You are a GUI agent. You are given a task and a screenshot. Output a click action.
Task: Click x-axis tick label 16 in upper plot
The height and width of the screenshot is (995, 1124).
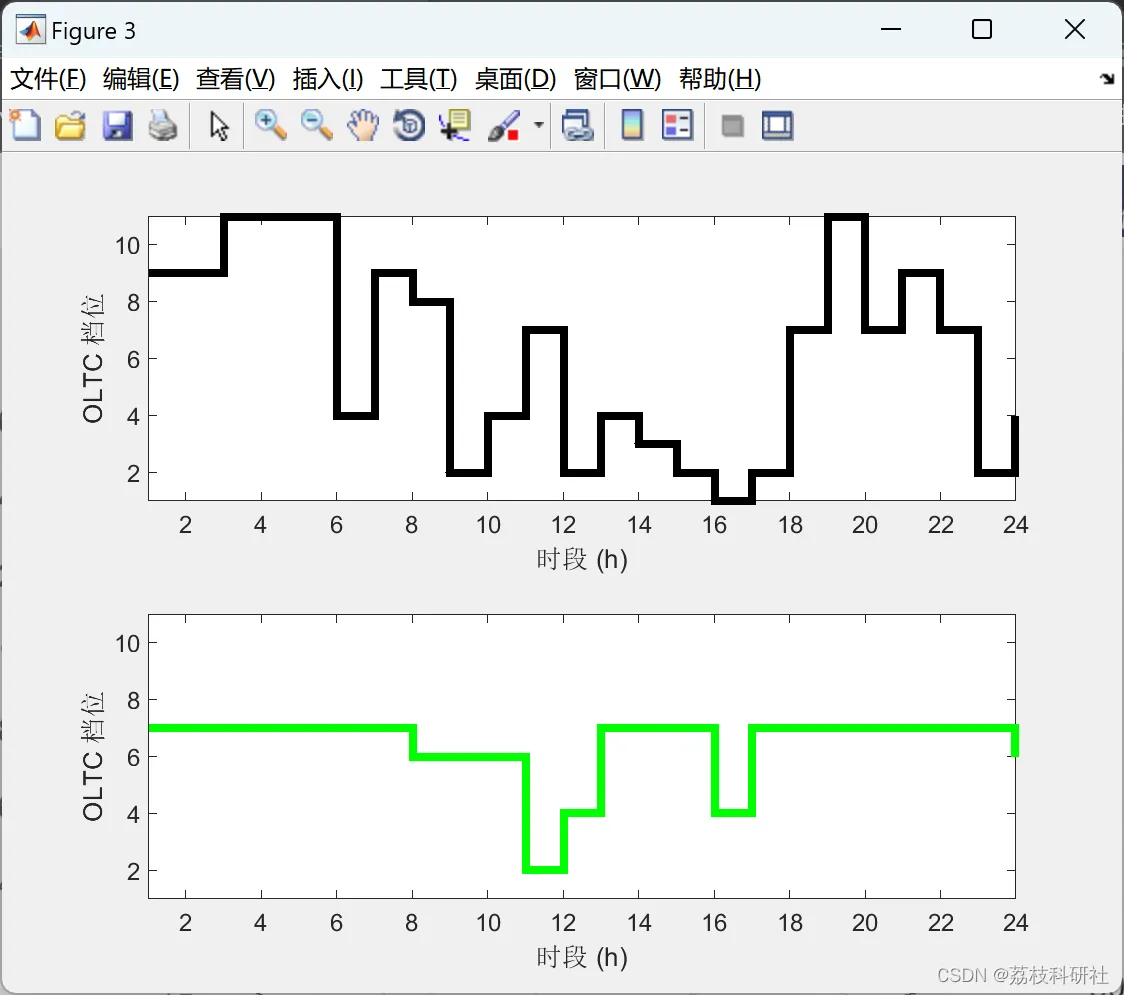coord(714,525)
